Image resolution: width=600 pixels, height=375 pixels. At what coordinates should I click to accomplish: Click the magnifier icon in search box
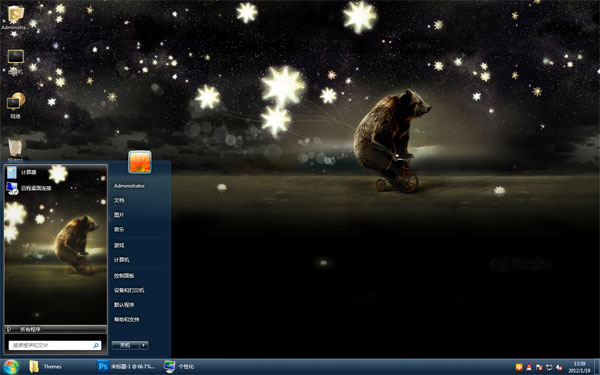coord(96,346)
